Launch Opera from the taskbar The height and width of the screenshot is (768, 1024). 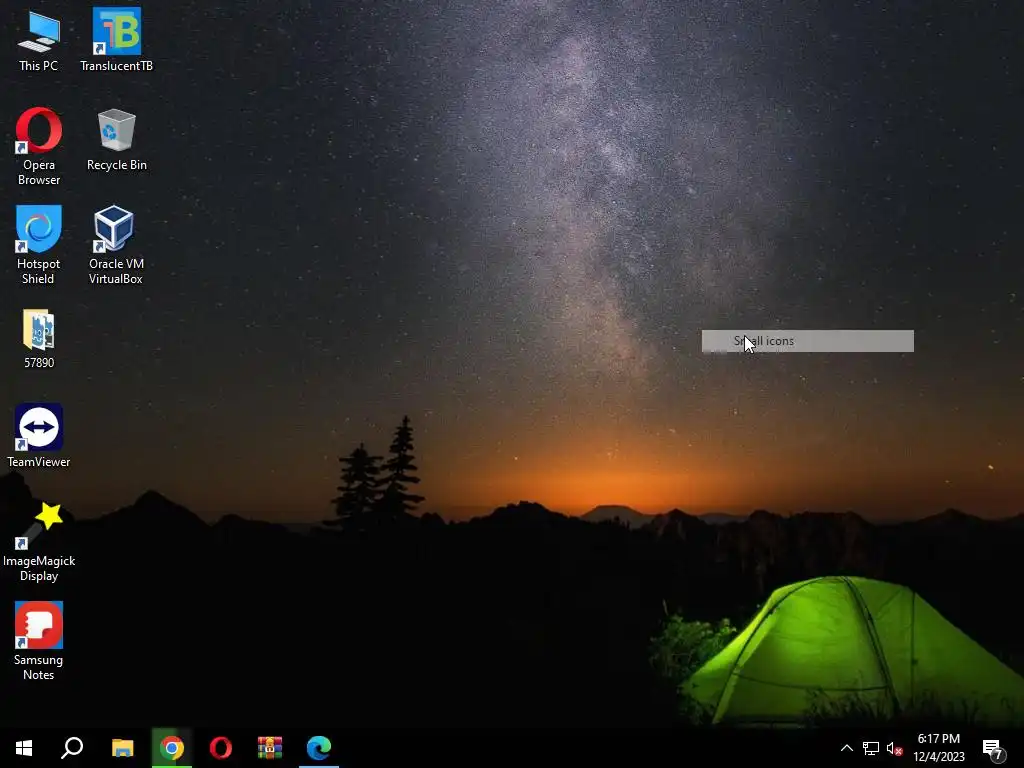point(221,748)
